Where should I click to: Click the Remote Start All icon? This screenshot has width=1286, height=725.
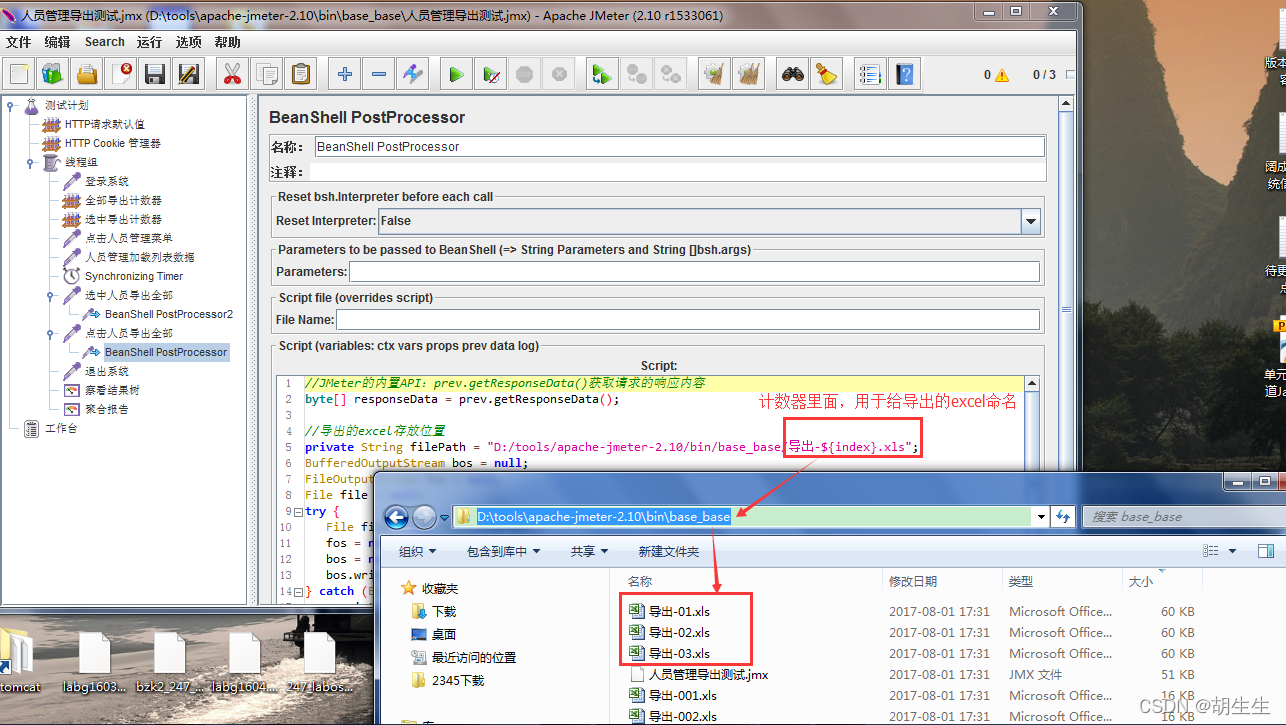pos(602,74)
